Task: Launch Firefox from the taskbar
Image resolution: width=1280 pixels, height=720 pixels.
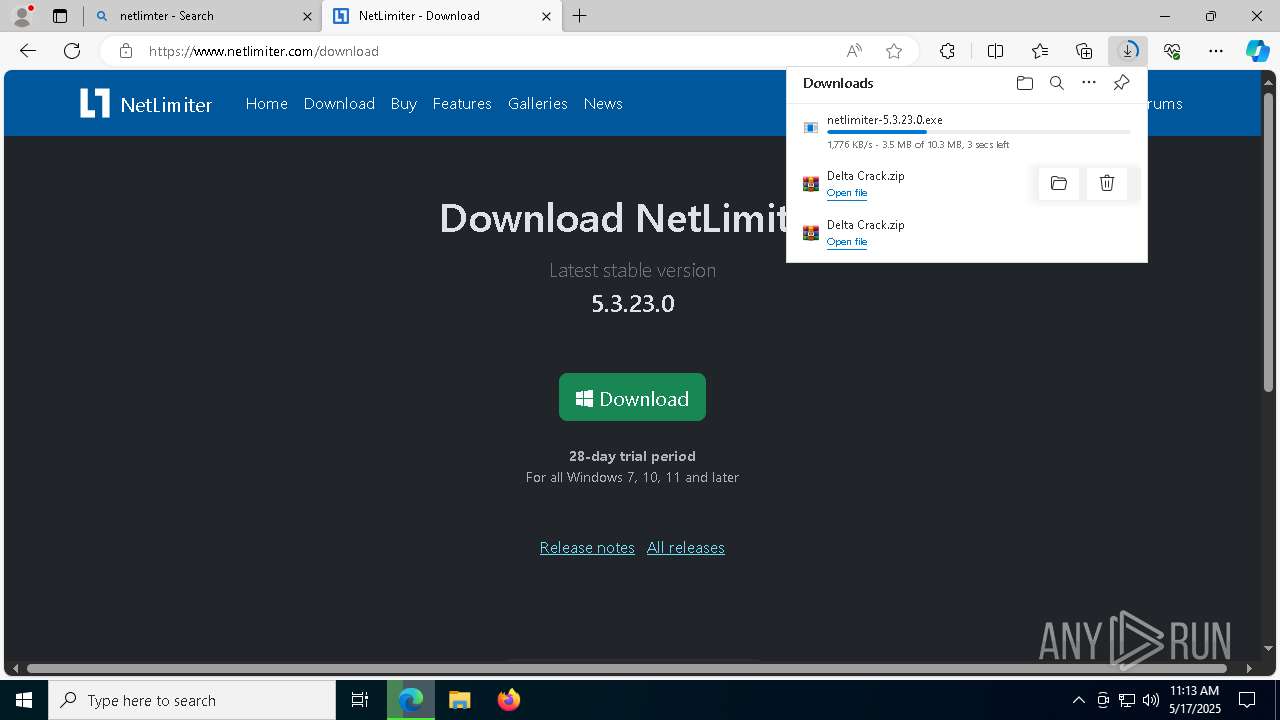Action: point(508,700)
